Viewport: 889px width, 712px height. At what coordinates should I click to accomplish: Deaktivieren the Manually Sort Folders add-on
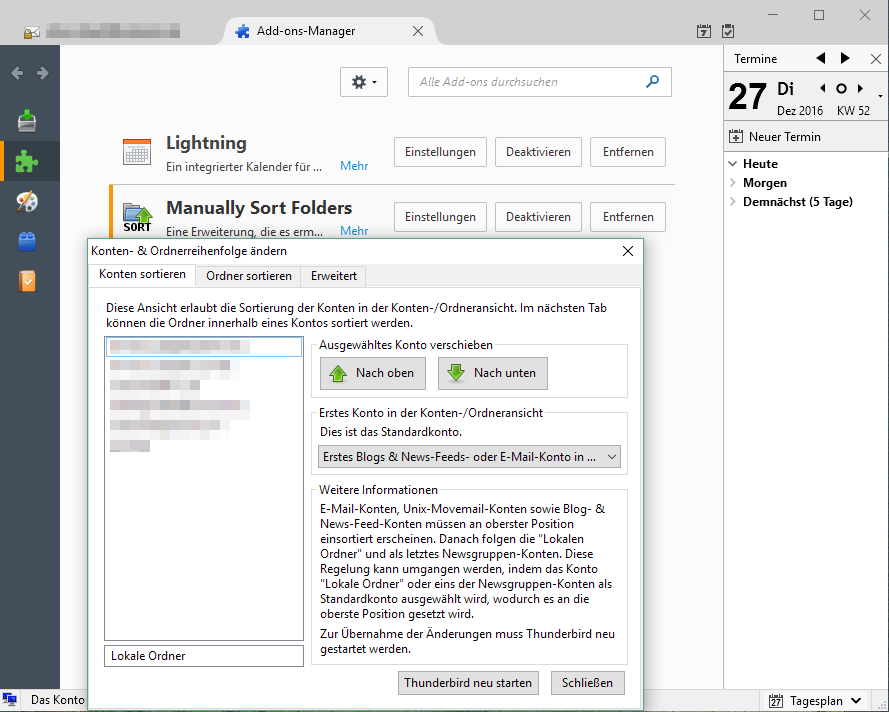coord(539,217)
